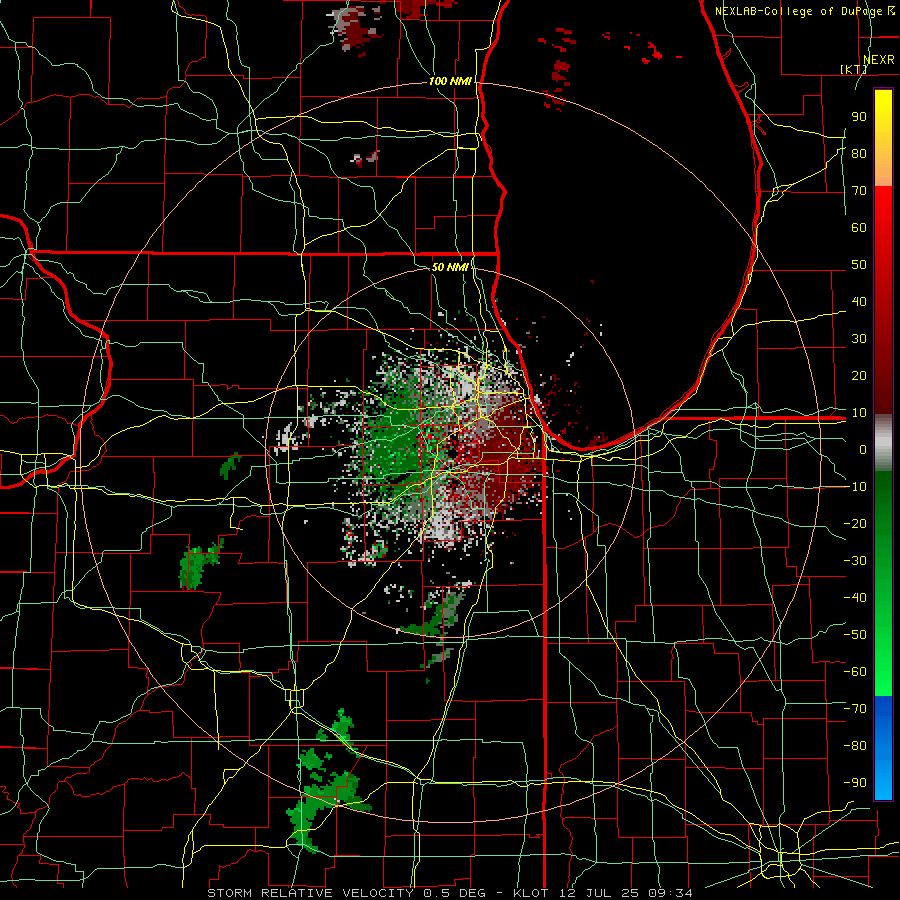
Task: Select the positive 70 scale value
Action: click(x=859, y=191)
